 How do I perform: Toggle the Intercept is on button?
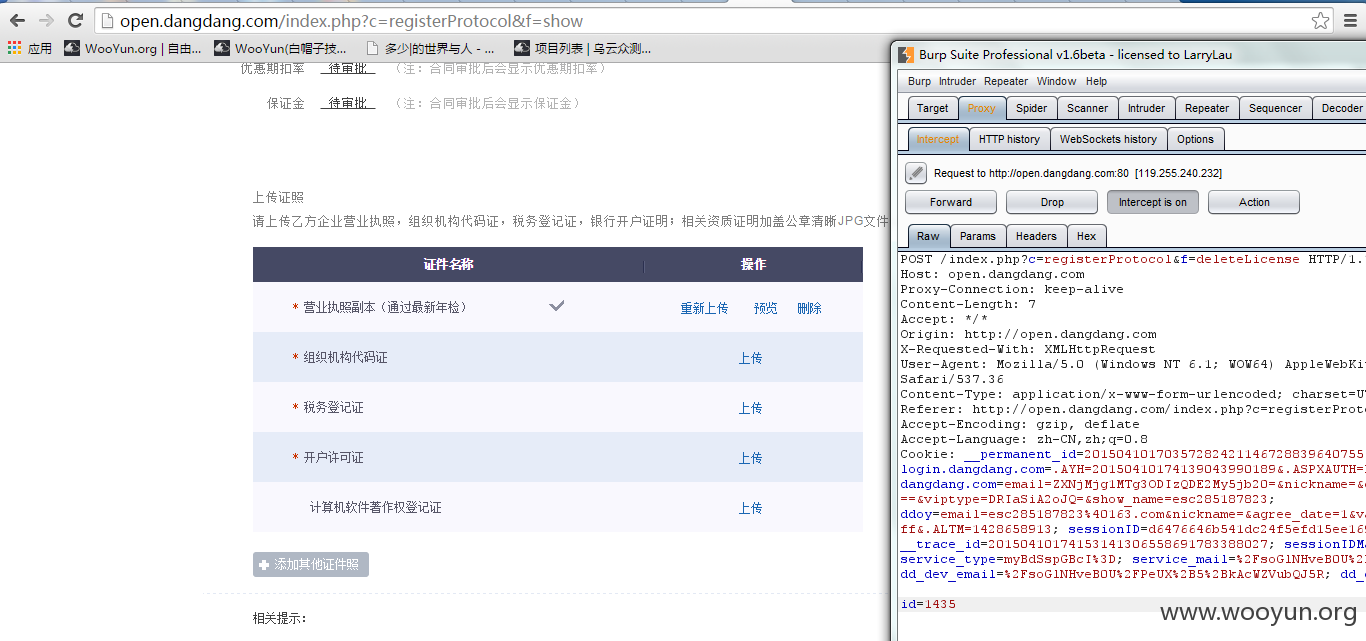(x=1153, y=202)
